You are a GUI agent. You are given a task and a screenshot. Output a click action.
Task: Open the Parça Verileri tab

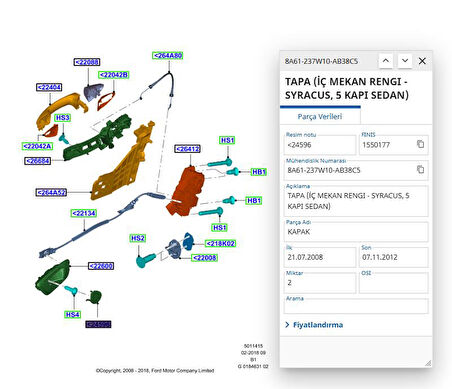pos(320,116)
